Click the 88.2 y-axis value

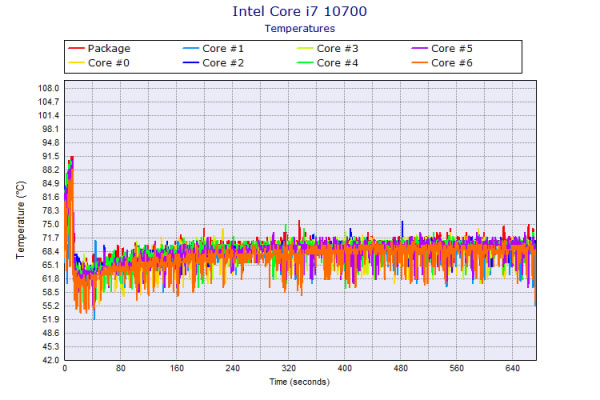point(51,170)
